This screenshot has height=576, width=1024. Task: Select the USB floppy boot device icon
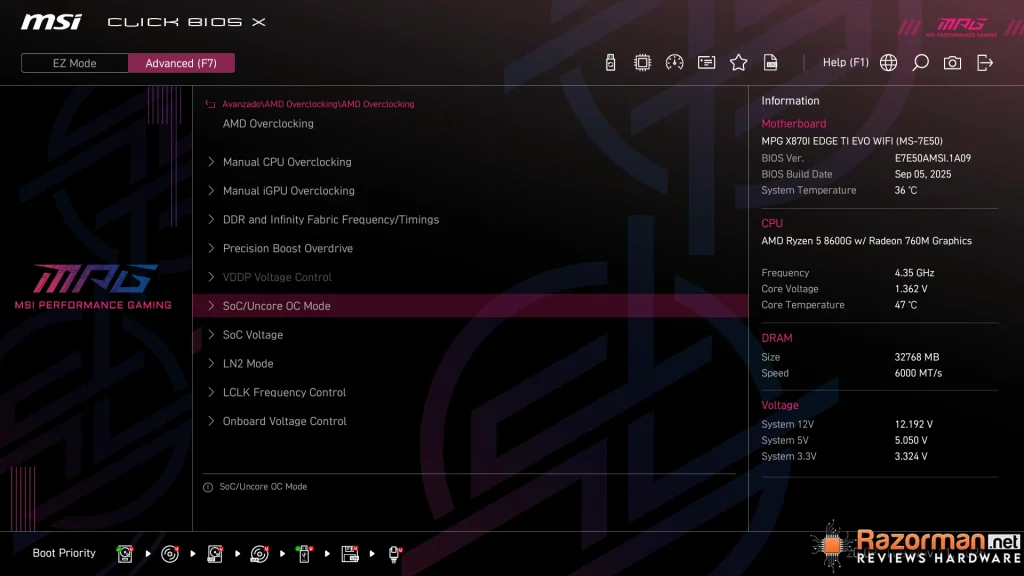350,554
